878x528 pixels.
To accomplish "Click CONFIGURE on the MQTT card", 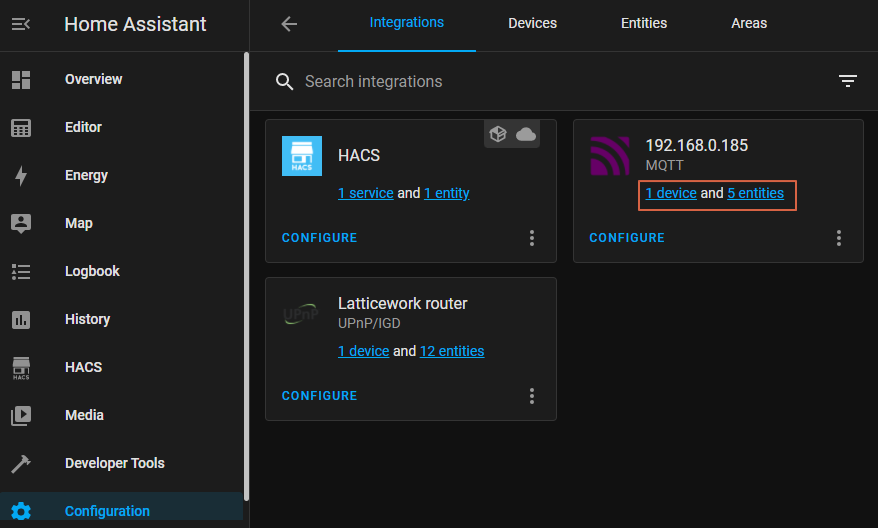I will coord(627,238).
